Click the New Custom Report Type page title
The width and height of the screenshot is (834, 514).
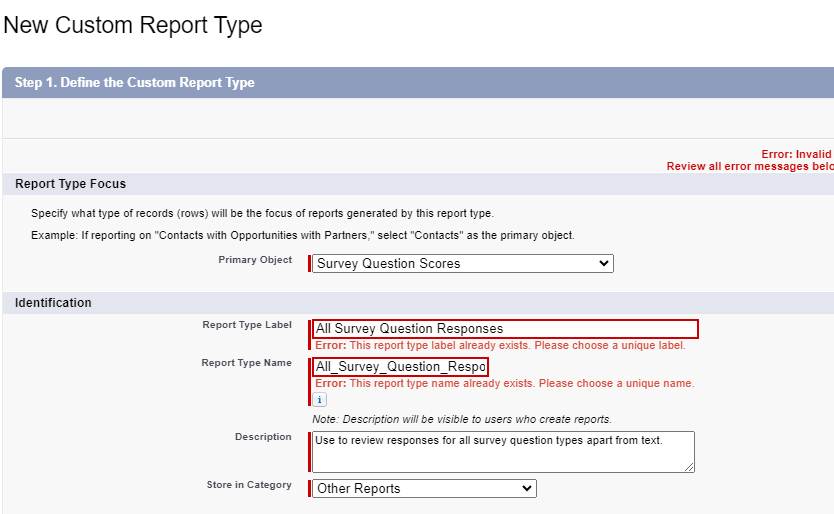(133, 25)
